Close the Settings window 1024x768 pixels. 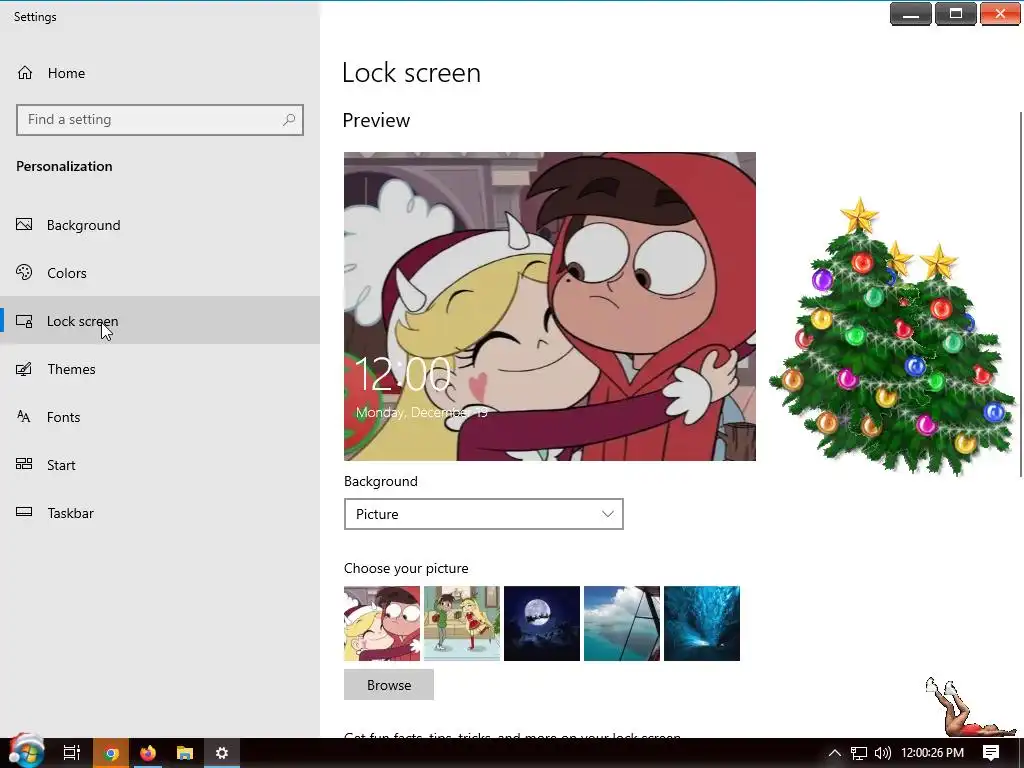tap(1000, 14)
